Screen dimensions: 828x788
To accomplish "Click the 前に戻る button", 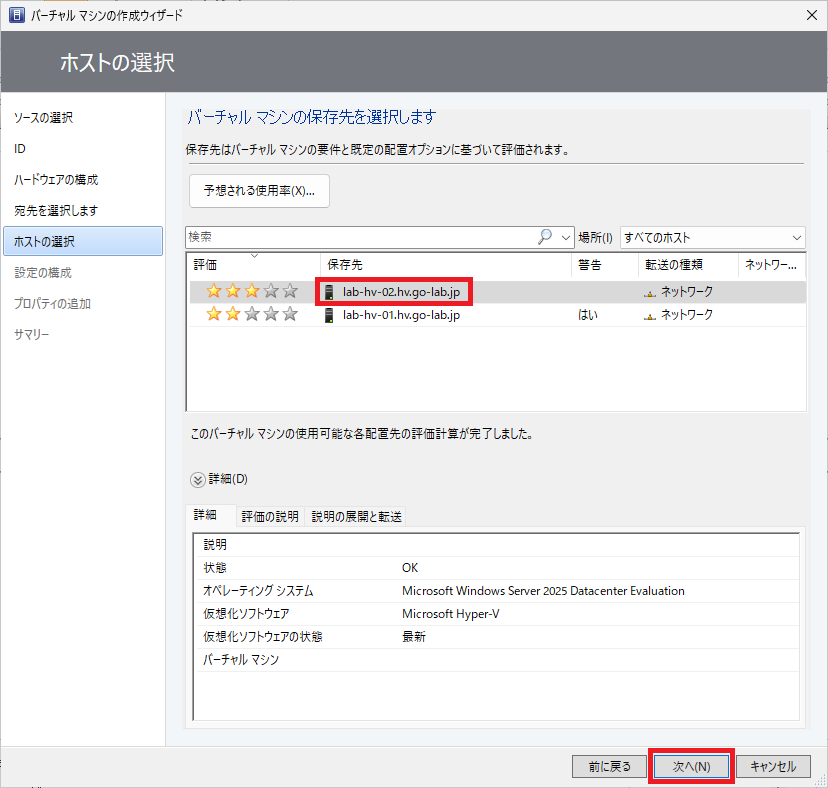I will click(609, 766).
